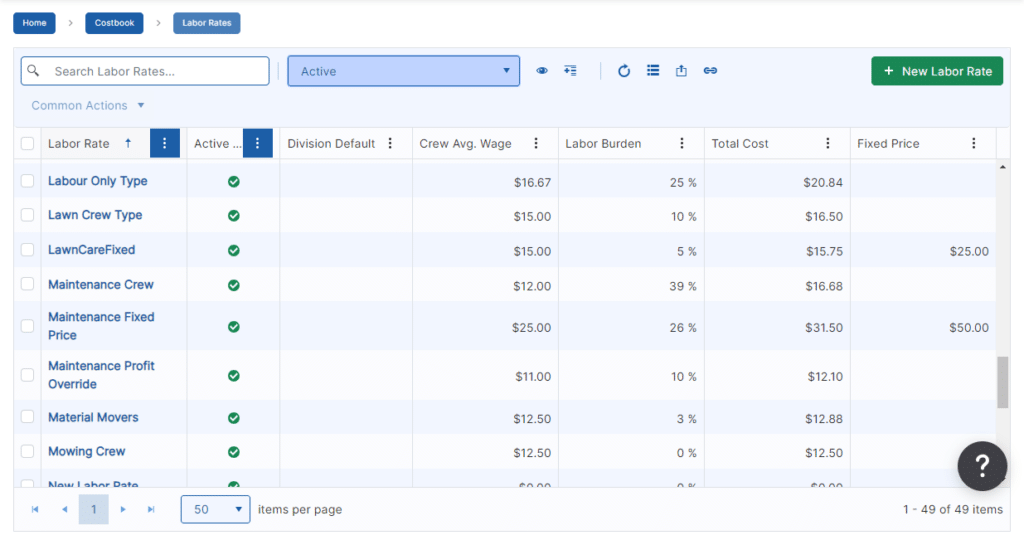Open Labor Rate column options menu
The width and height of the screenshot is (1024, 545).
(x=165, y=144)
